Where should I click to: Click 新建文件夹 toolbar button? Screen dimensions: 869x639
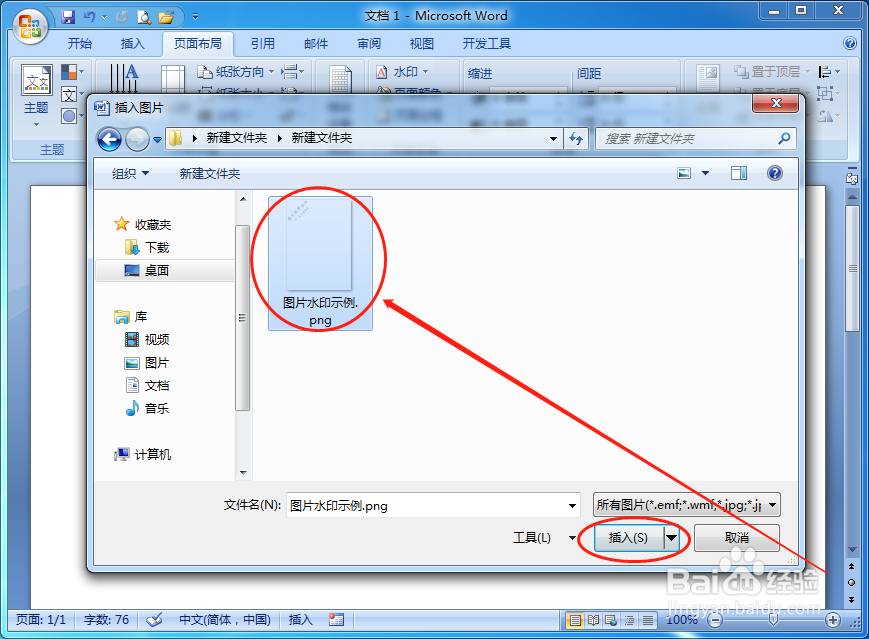209,173
